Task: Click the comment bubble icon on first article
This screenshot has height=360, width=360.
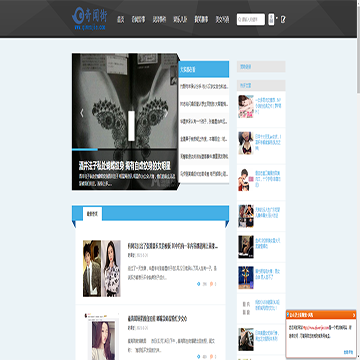Action: pyautogui.click(x=212, y=284)
